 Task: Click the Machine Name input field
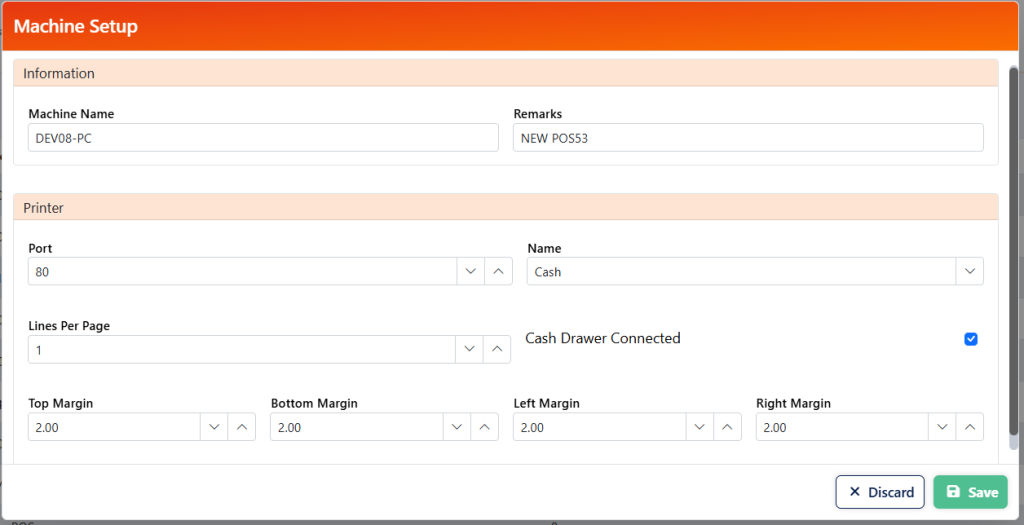263,138
